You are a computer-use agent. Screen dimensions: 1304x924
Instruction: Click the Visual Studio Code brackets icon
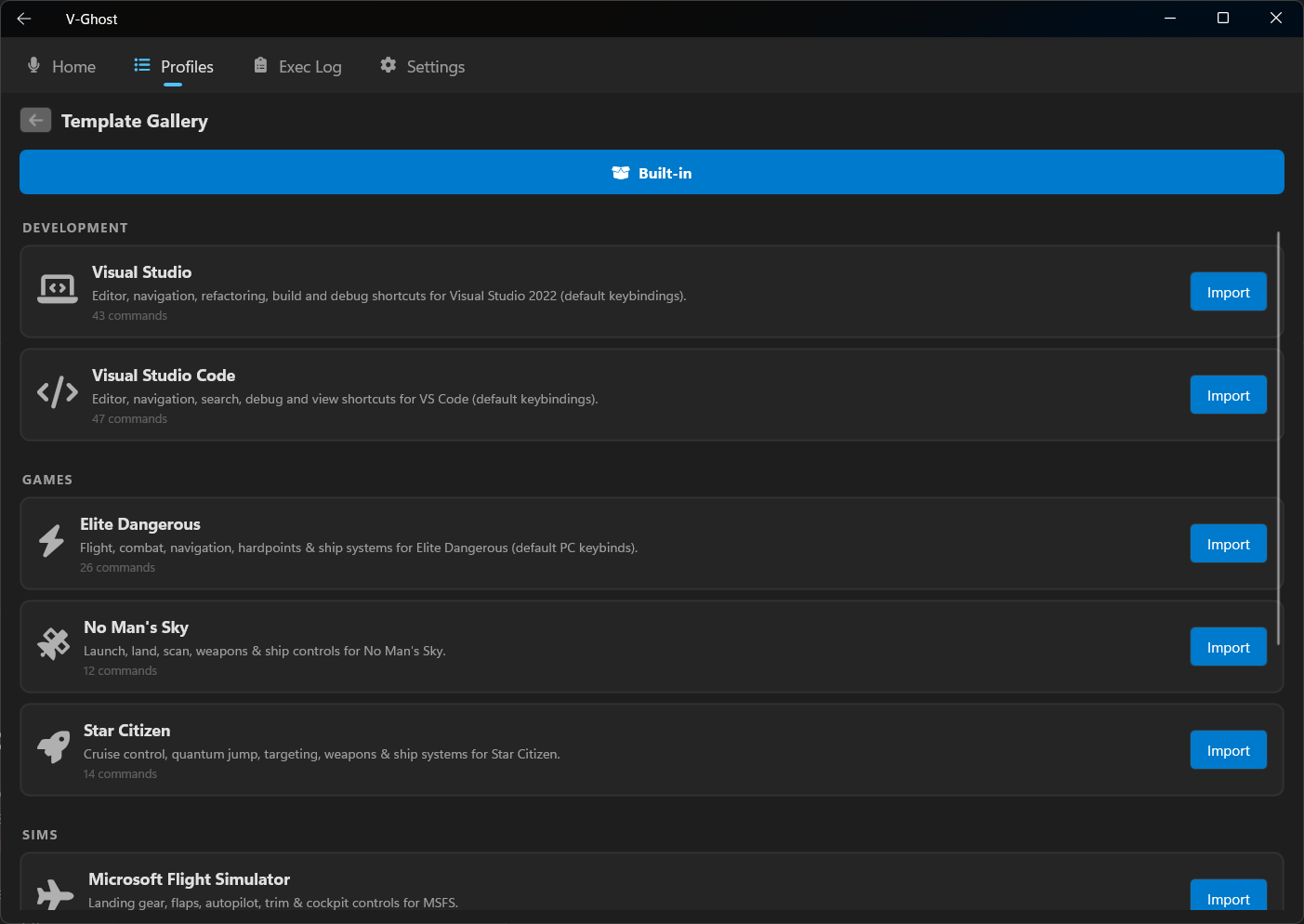click(x=57, y=392)
